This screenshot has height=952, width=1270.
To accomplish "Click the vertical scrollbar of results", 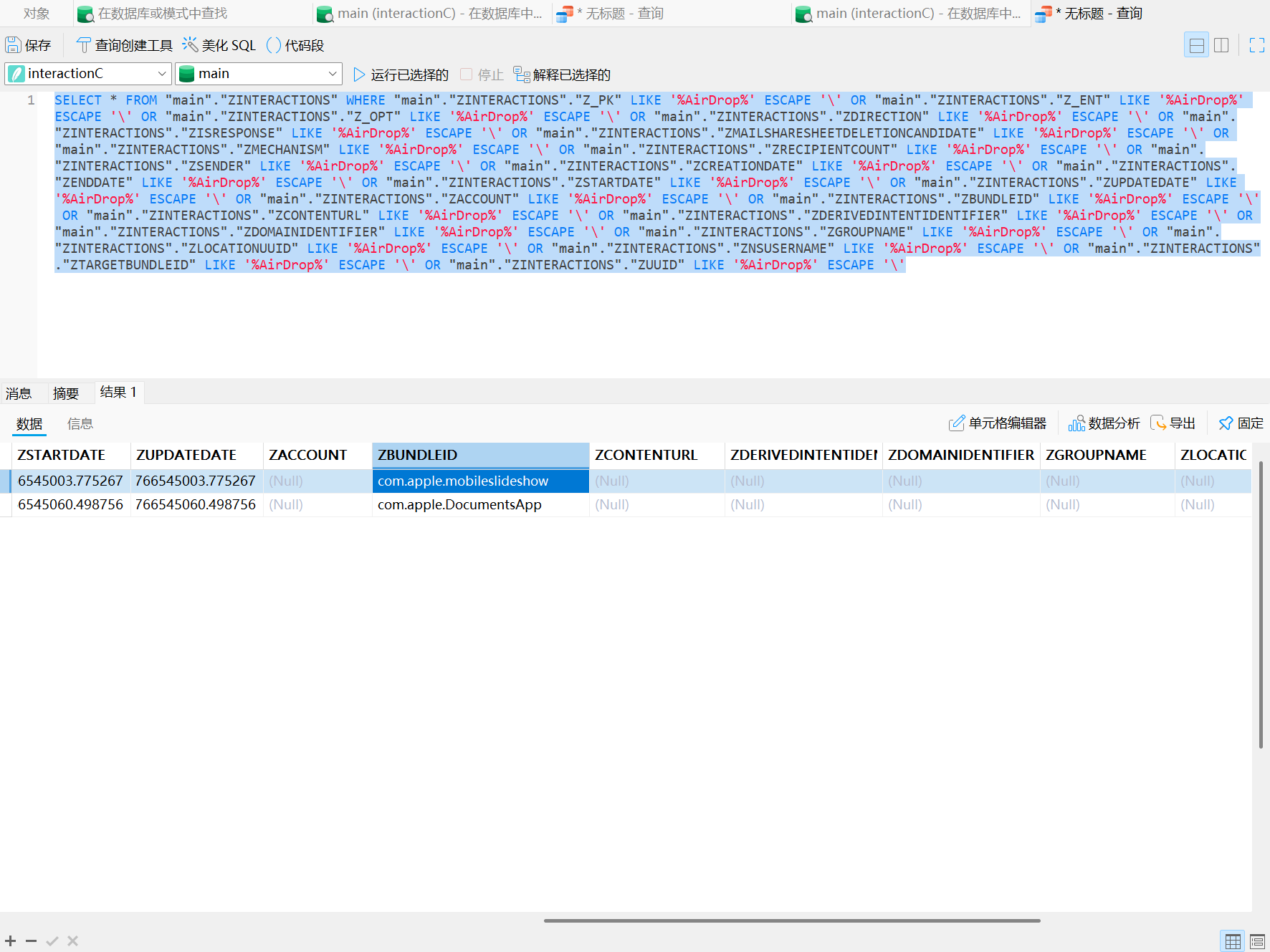I will tap(1261, 605).
